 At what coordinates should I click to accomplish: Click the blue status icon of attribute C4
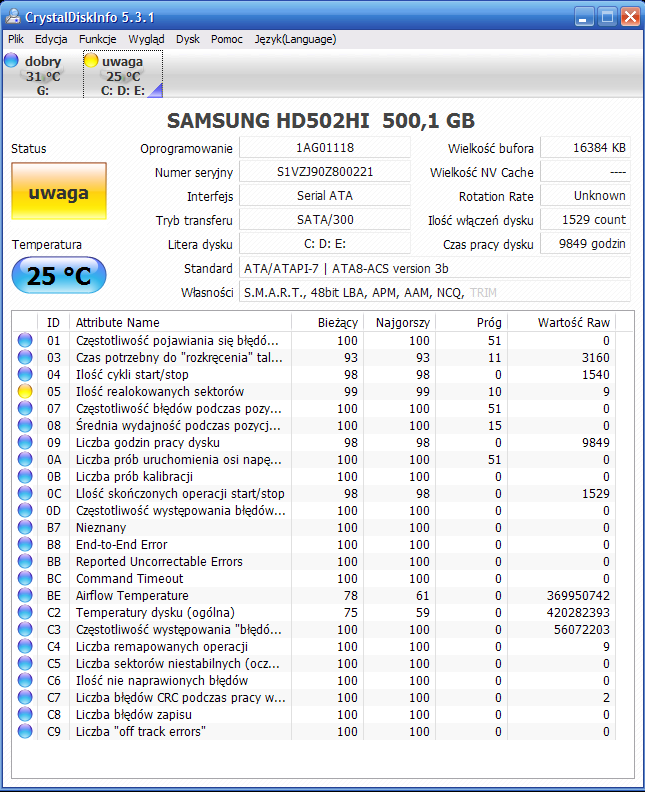(x=25, y=647)
